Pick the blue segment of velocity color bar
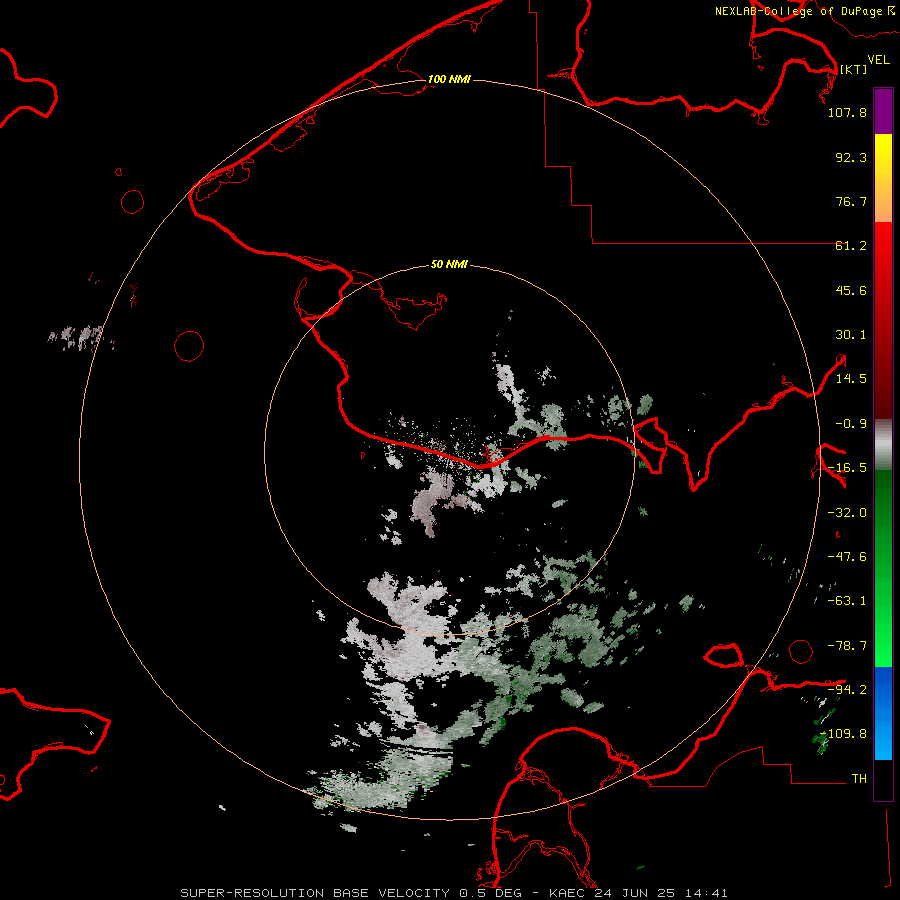The height and width of the screenshot is (900, 900). [883, 713]
